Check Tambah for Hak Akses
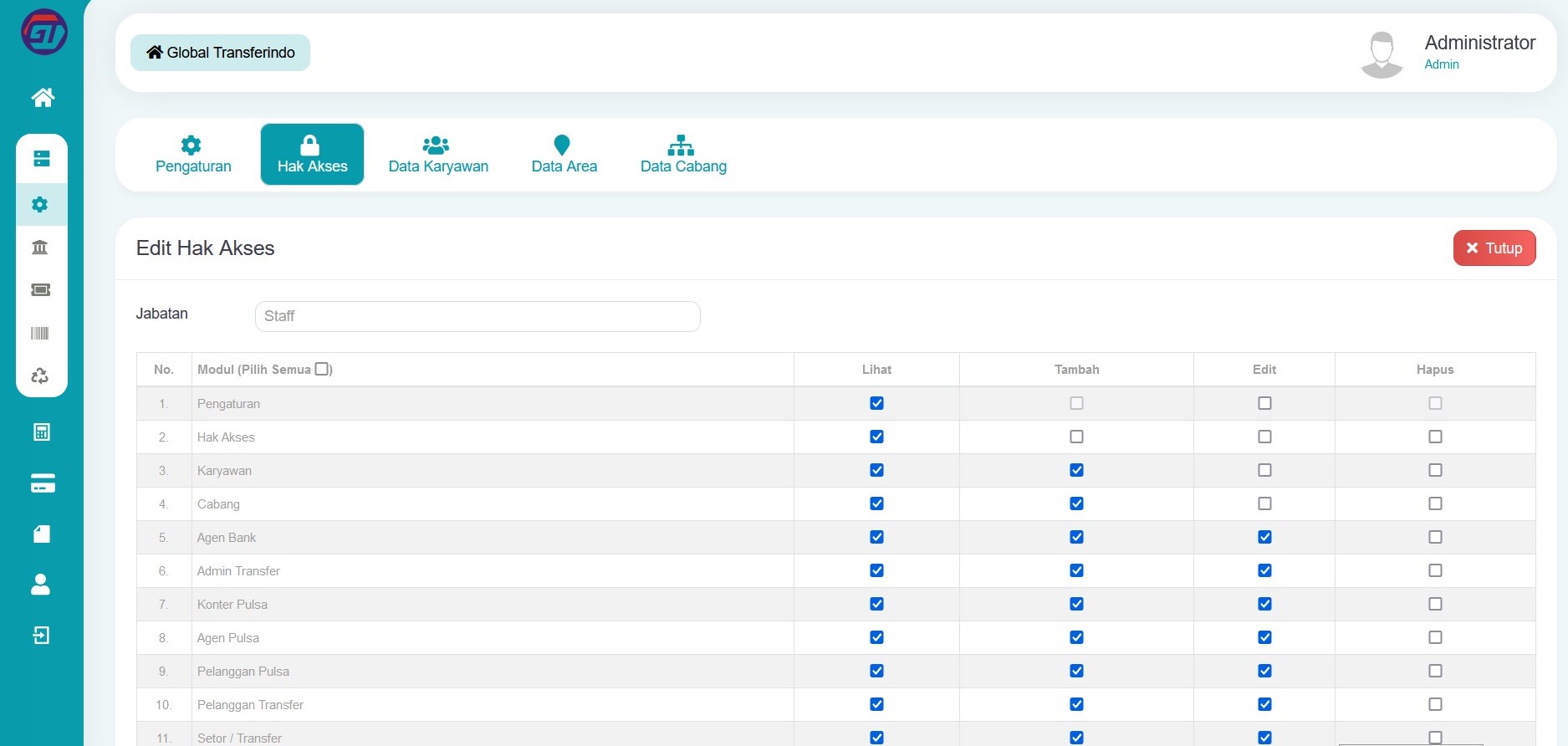The width and height of the screenshot is (1568, 746). click(1076, 437)
